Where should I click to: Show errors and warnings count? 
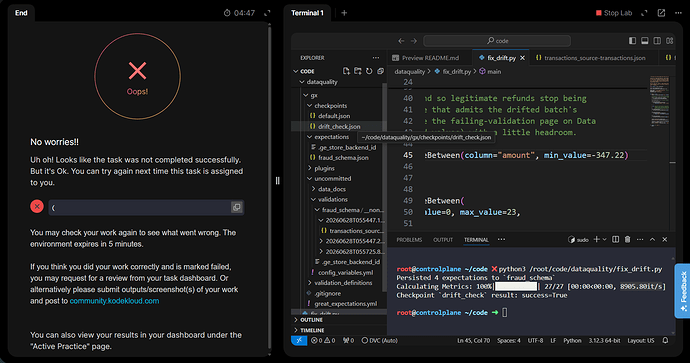pos(323,341)
